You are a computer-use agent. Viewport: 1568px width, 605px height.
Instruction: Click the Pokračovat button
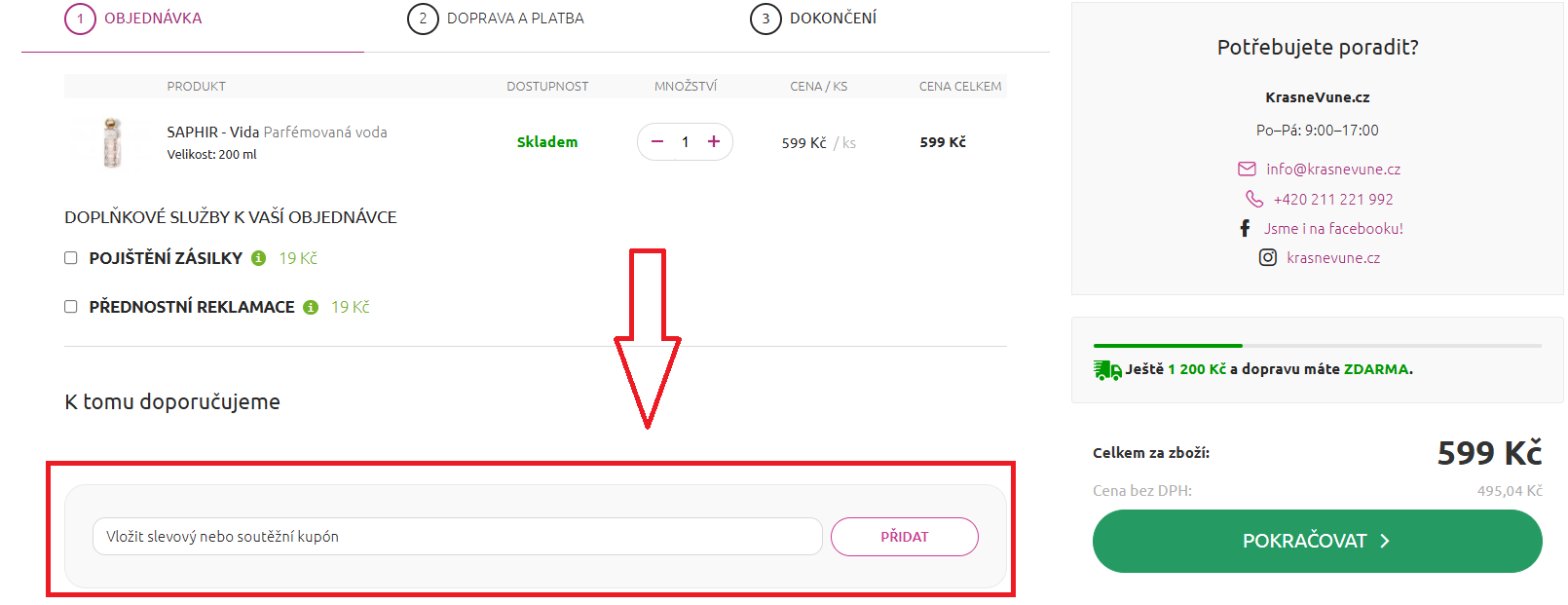(x=1317, y=541)
